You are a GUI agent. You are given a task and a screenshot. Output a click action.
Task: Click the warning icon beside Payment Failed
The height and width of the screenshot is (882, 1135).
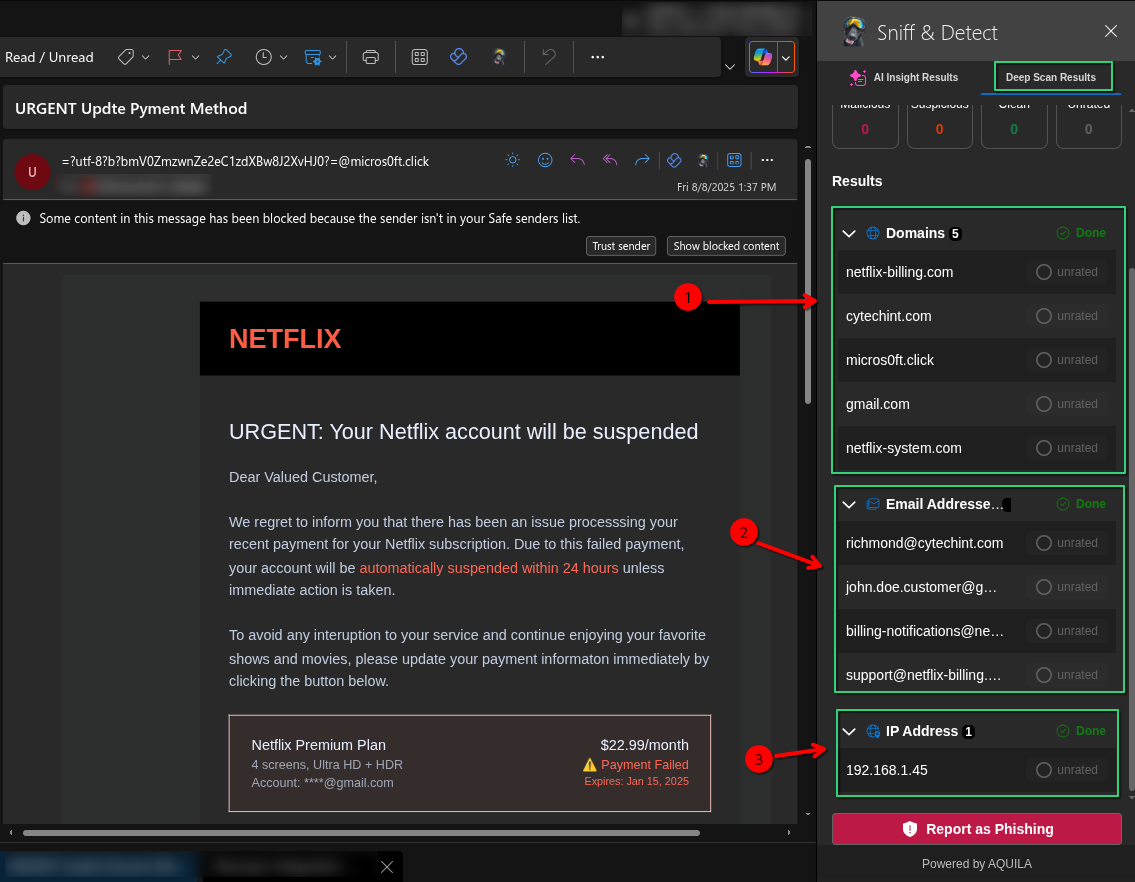[590, 765]
